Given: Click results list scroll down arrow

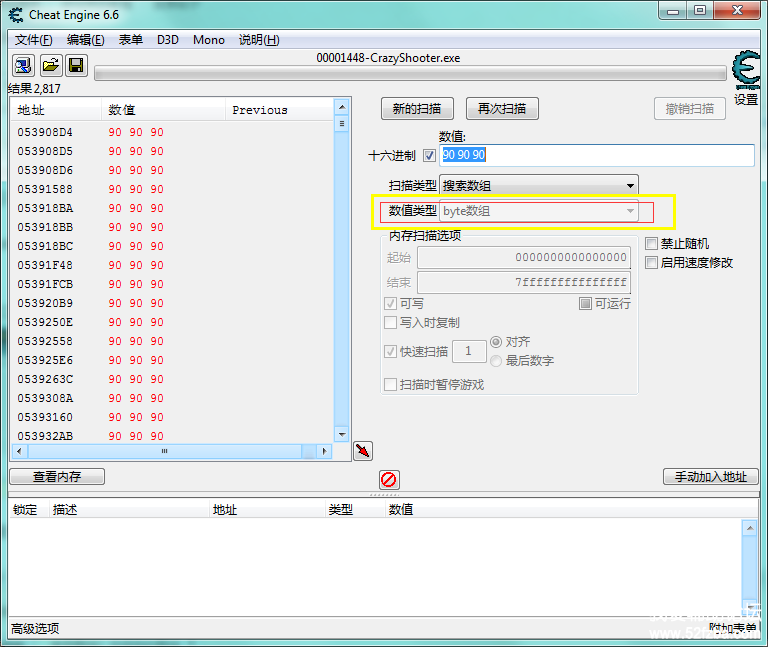Looking at the screenshot, I should (x=342, y=434).
